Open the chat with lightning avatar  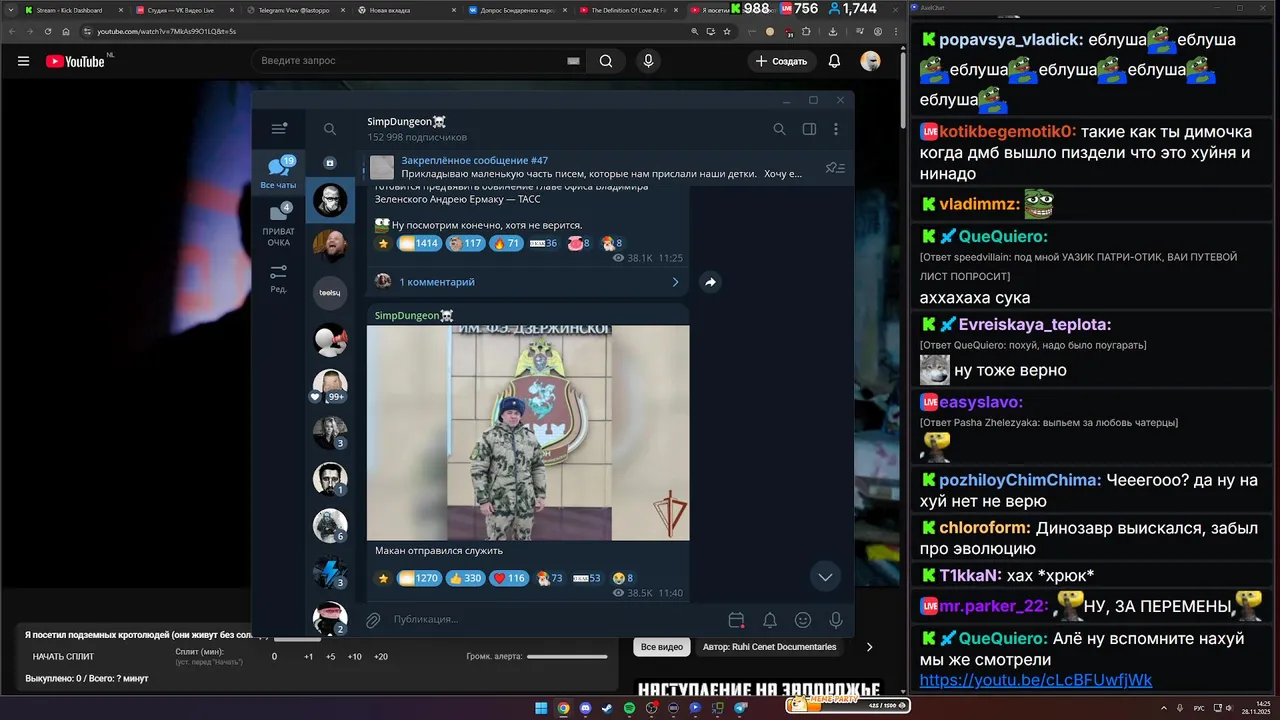pos(330,571)
